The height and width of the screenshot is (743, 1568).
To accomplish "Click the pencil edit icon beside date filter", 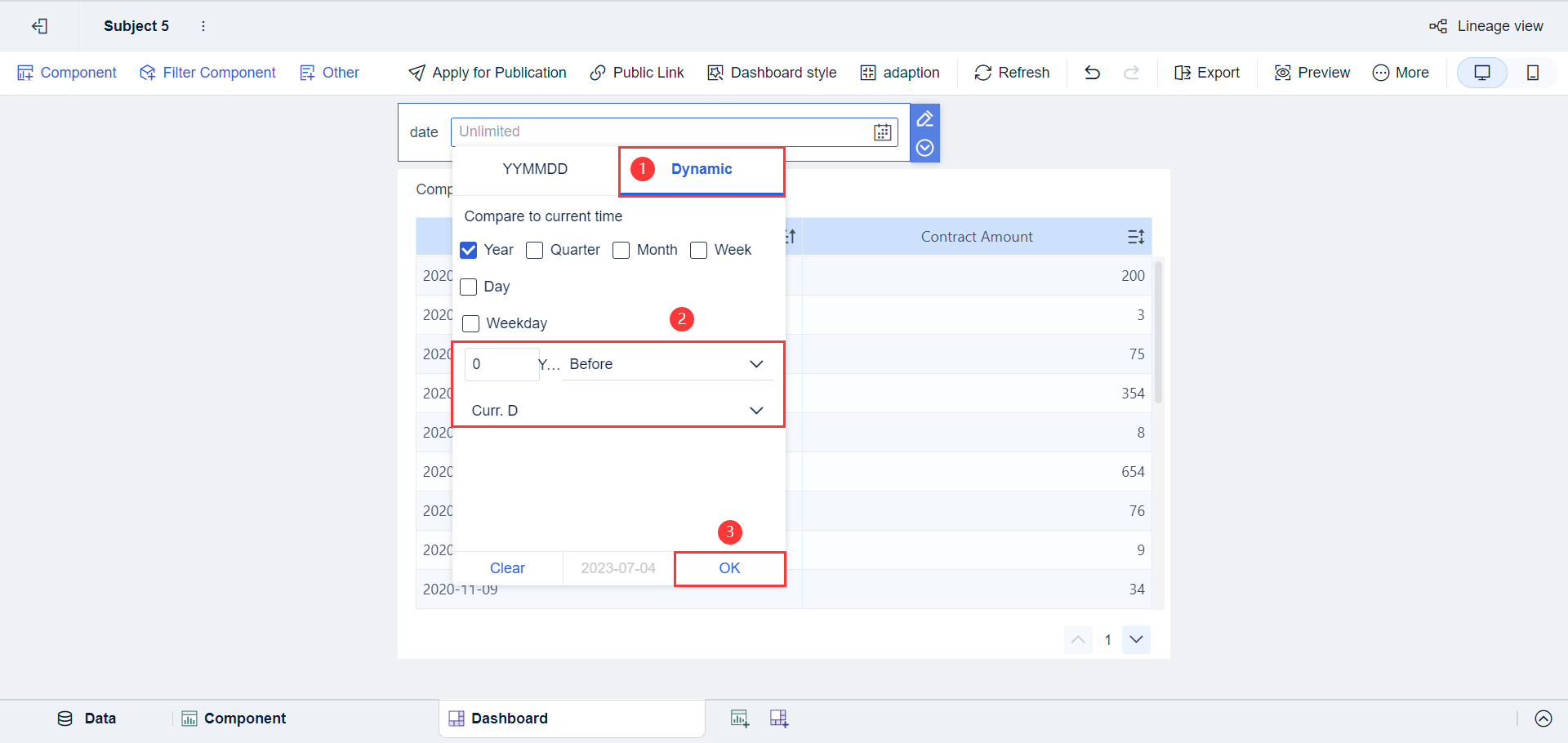I will [x=924, y=118].
